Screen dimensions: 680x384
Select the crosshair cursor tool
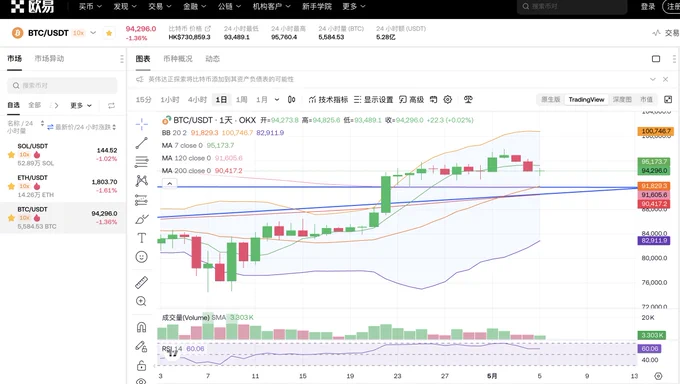[x=141, y=124]
